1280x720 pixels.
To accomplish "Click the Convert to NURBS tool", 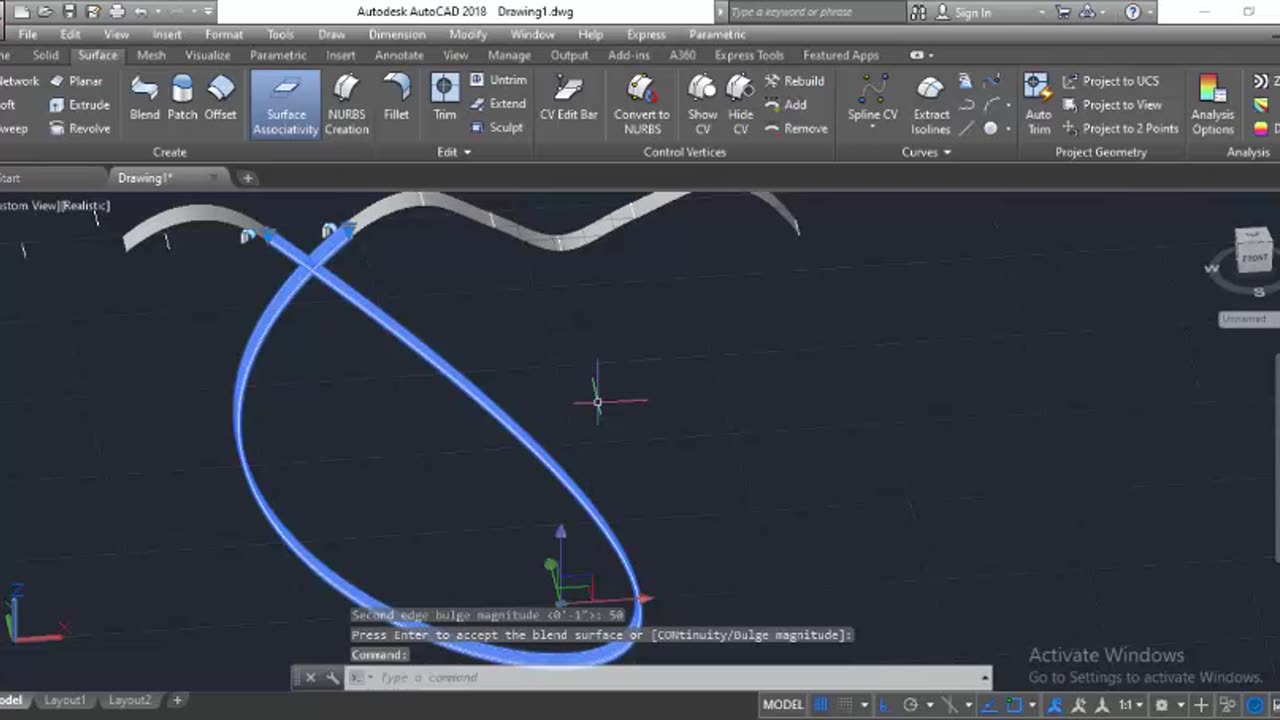I will 641,105.
